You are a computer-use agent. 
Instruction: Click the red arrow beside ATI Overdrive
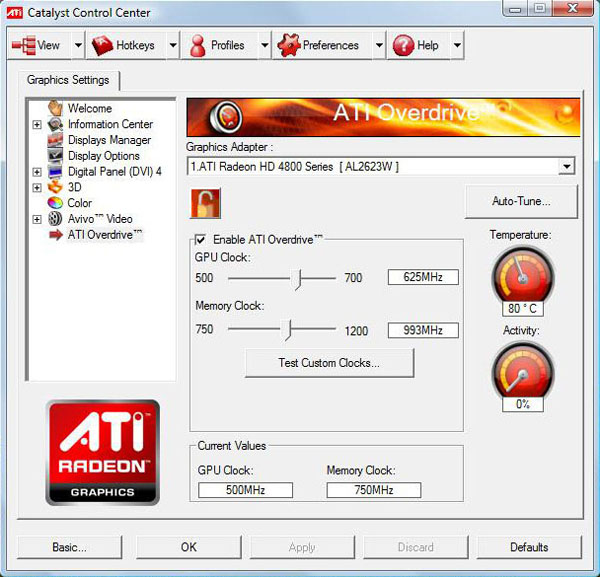[56, 235]
